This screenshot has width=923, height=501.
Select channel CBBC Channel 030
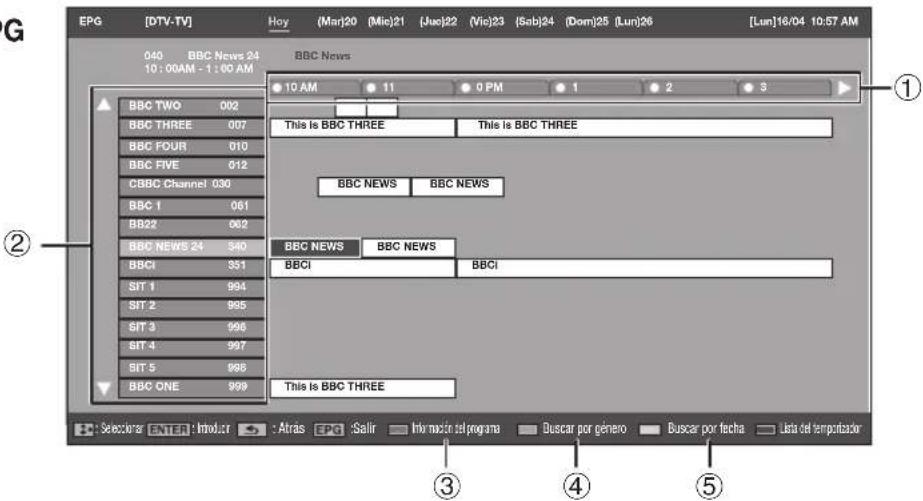tap(191, 186)
